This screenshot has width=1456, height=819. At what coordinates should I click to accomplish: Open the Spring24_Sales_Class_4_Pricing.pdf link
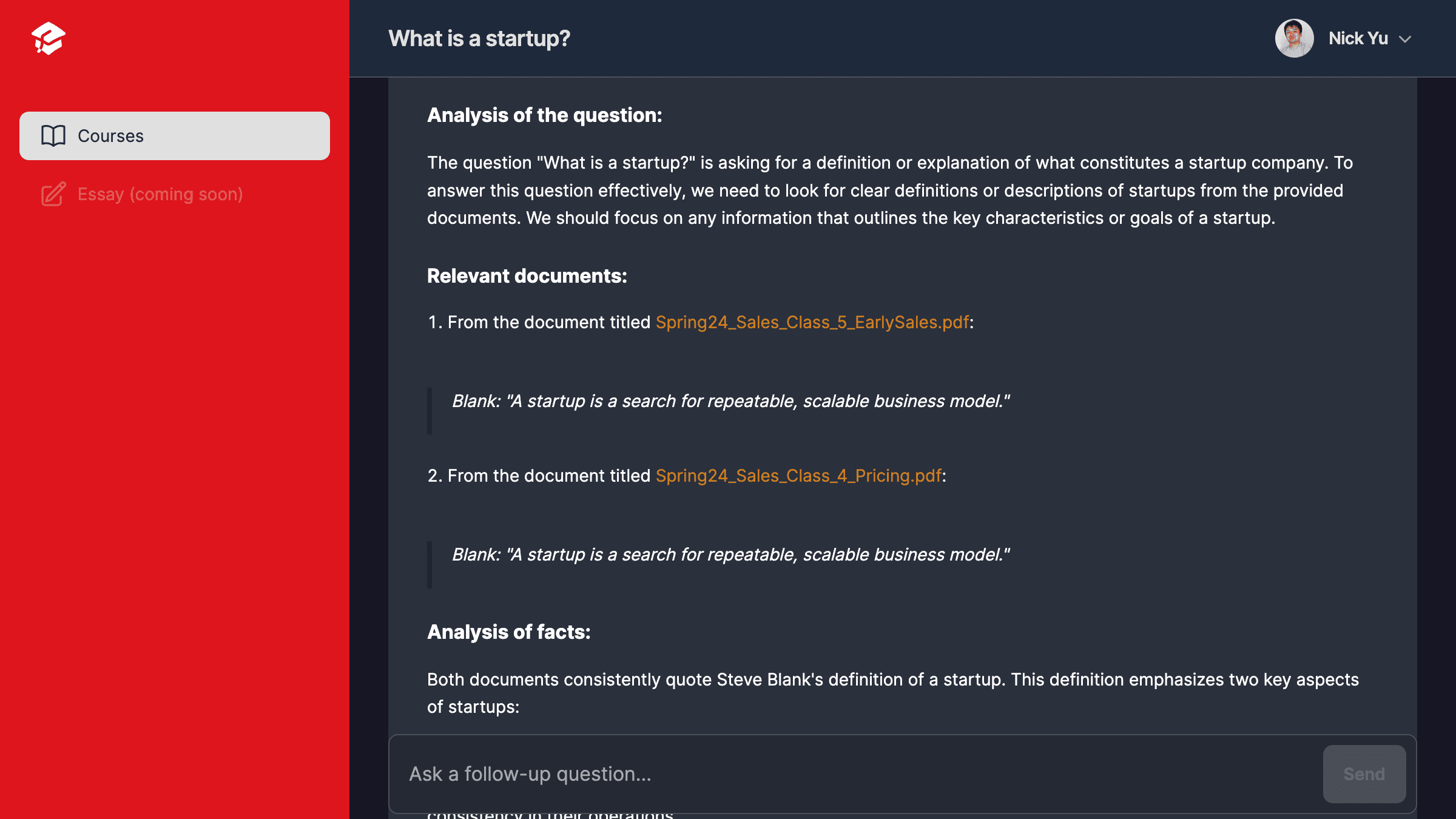pos(798,476)
